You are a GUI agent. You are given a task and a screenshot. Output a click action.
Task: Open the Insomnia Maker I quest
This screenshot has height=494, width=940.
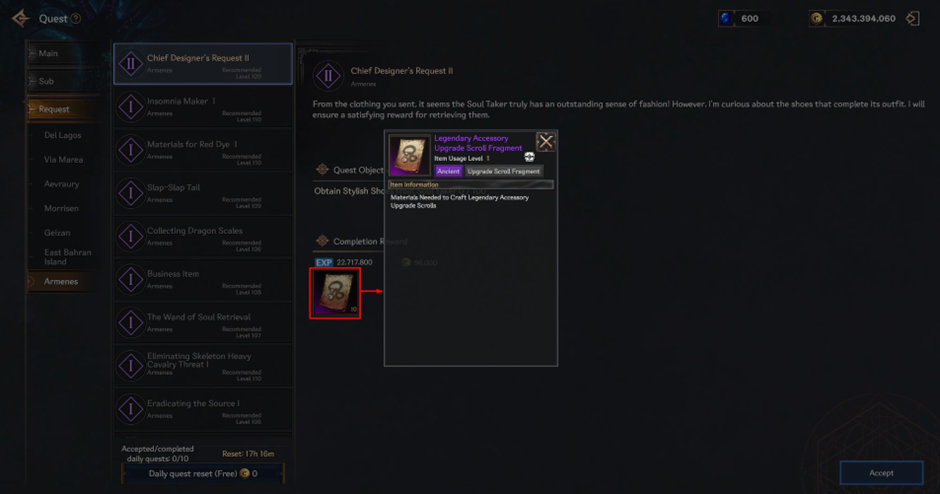coord(203,107)
